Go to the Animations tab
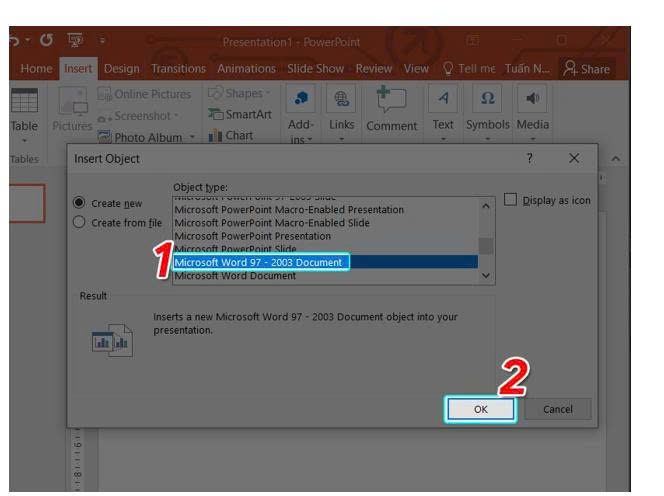 246,69
